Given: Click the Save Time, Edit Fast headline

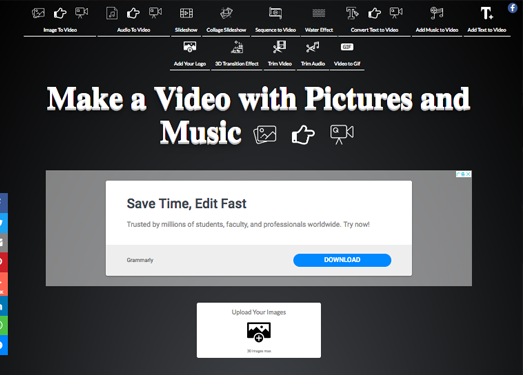Looking at the screenshot, I should 186,204.
